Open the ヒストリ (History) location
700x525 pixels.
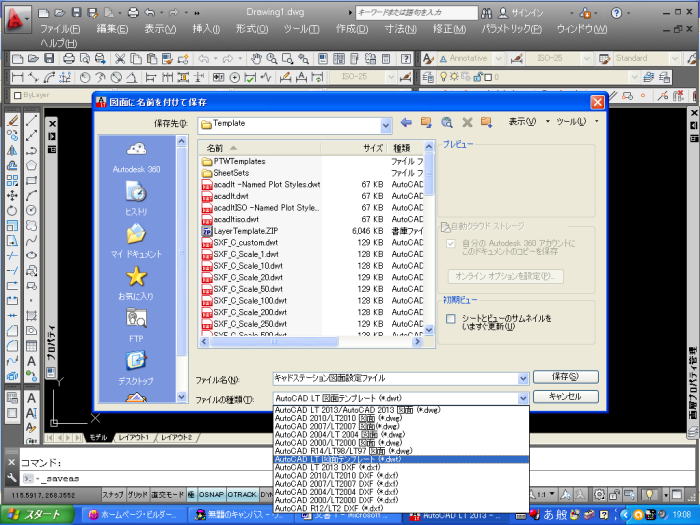136,199
